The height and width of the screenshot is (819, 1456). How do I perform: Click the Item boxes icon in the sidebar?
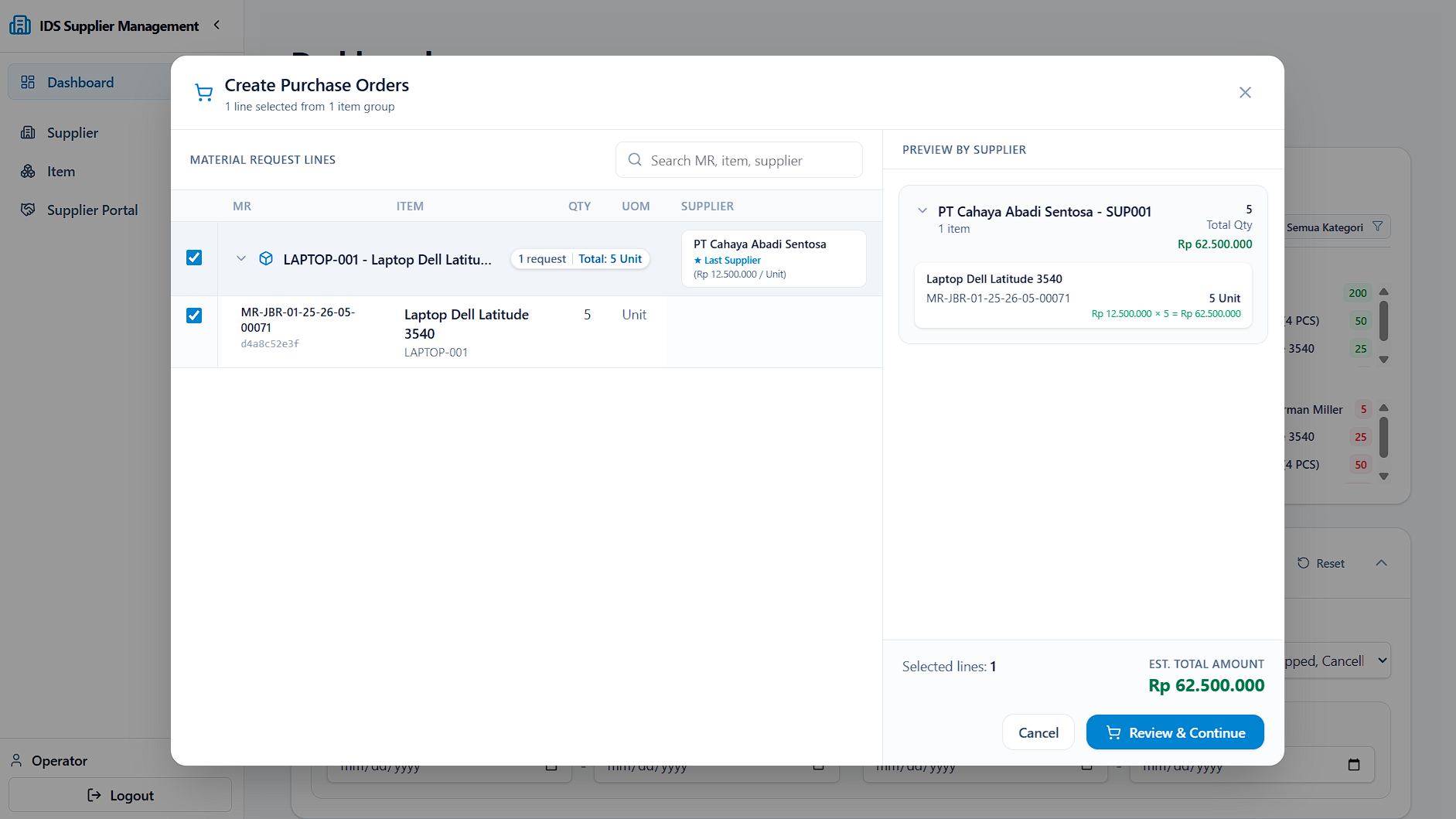(28, 171)
